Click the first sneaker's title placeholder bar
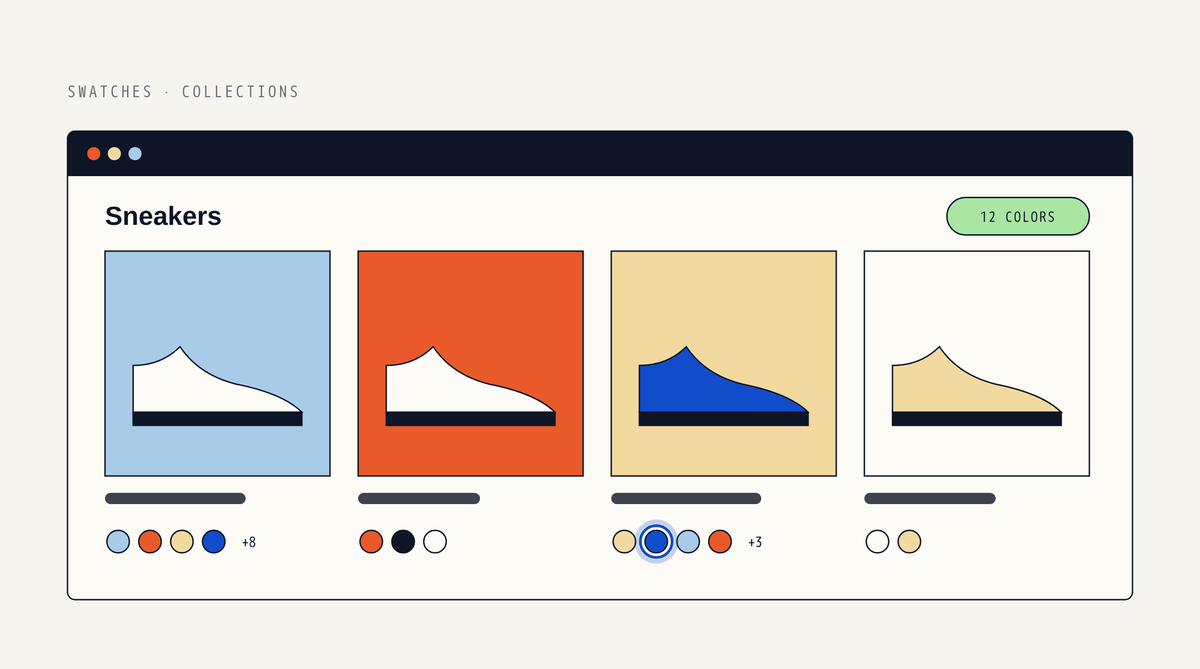The image size is (1200, 669). (x=175, y=498)
